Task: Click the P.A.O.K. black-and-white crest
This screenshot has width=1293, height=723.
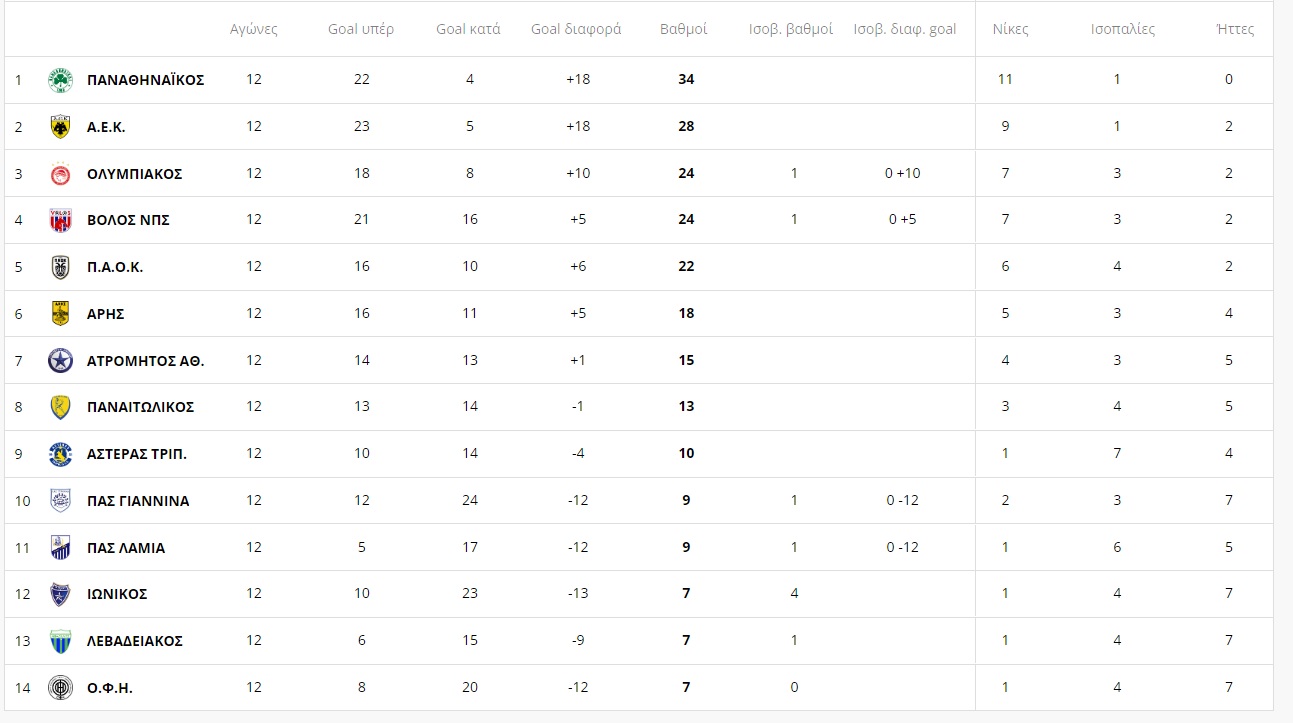Action: click(61, 267)
